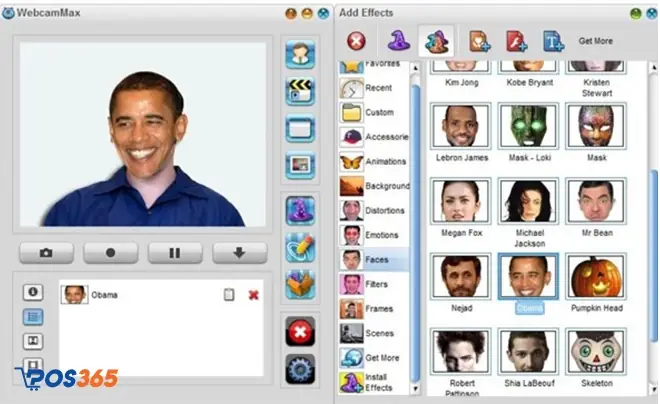Click the add picture effect icon
The height and width of the screenshot is (404, 660).
[x=479, y=41]
